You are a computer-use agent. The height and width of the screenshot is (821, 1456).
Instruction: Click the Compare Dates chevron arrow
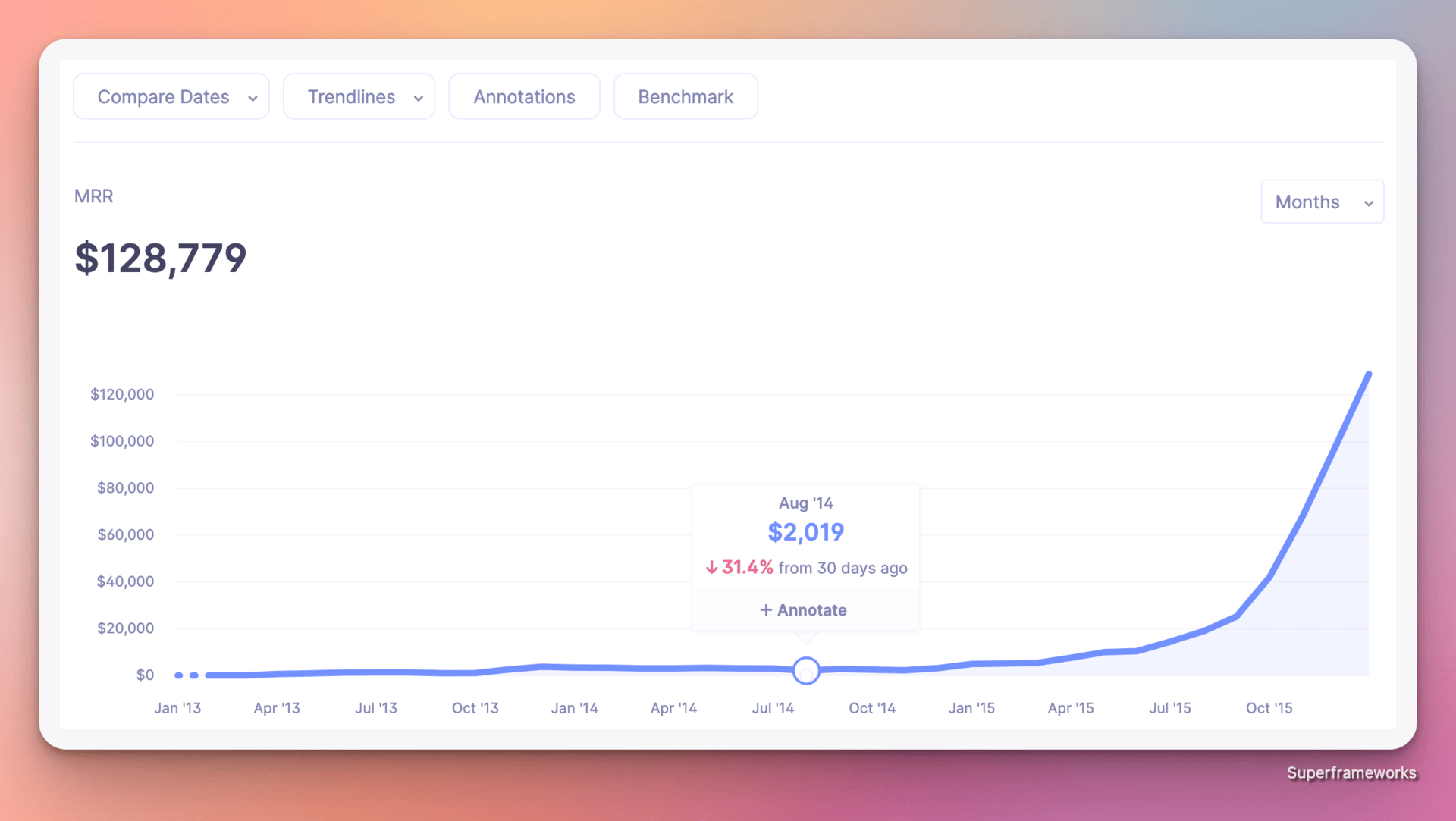[253, 99]
